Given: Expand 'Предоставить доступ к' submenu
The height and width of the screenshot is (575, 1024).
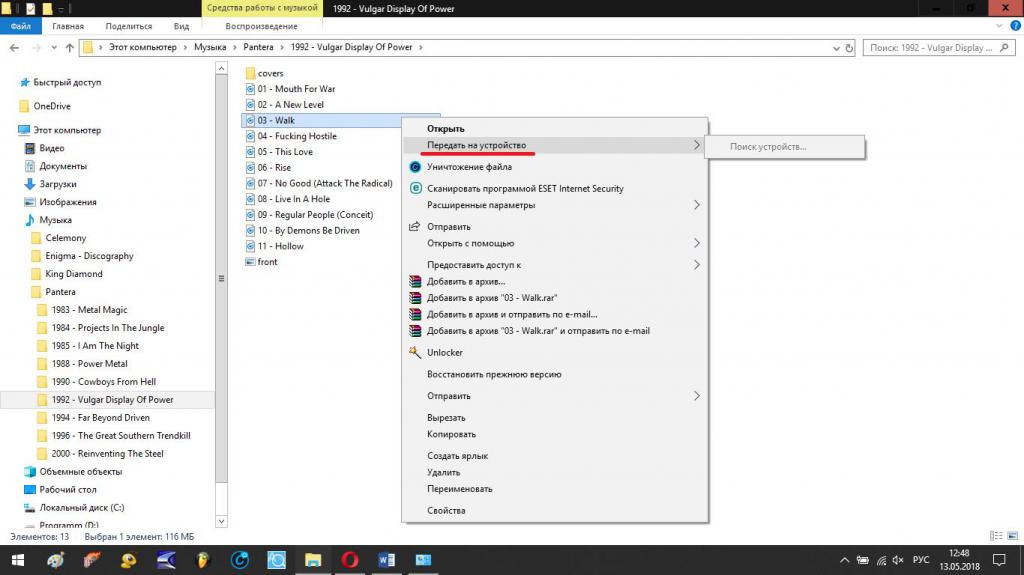Looking at the screenshot, I should (x=554, y=265).
